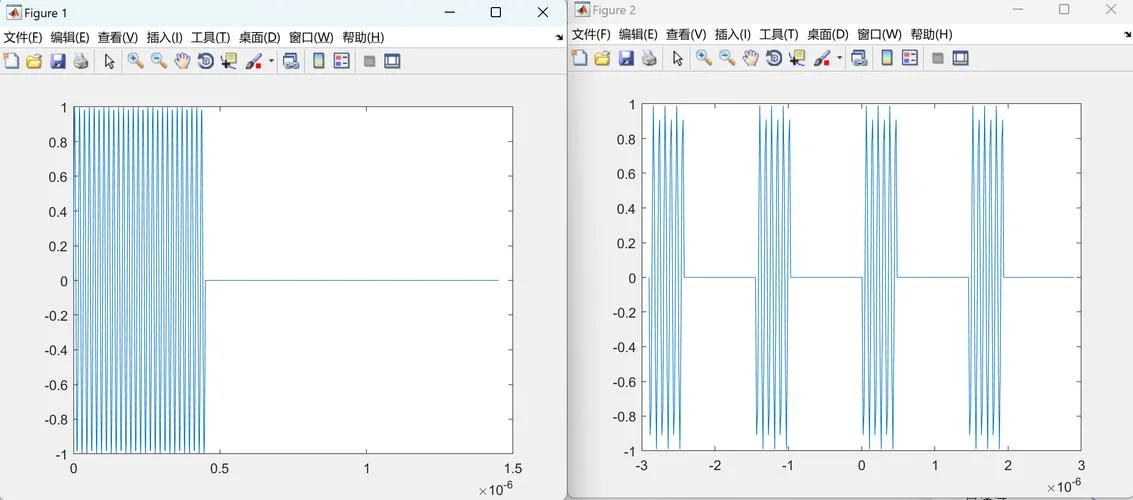1133x500 pixels.
Task: Expand brush color dropdown arrow in Figure 2
Action: click(x=839, y=59)
